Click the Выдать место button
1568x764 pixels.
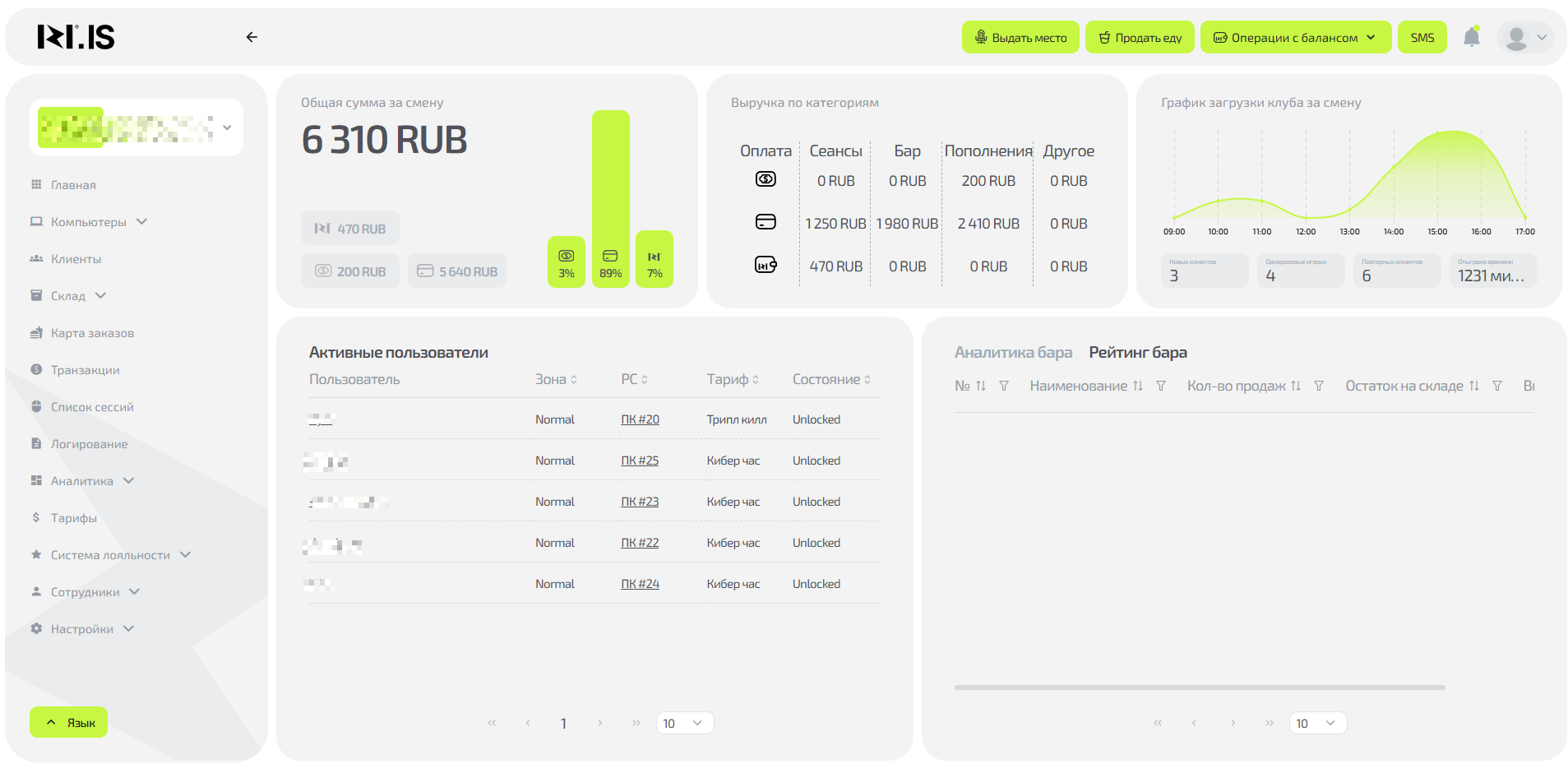click(x=1020, y=38)
